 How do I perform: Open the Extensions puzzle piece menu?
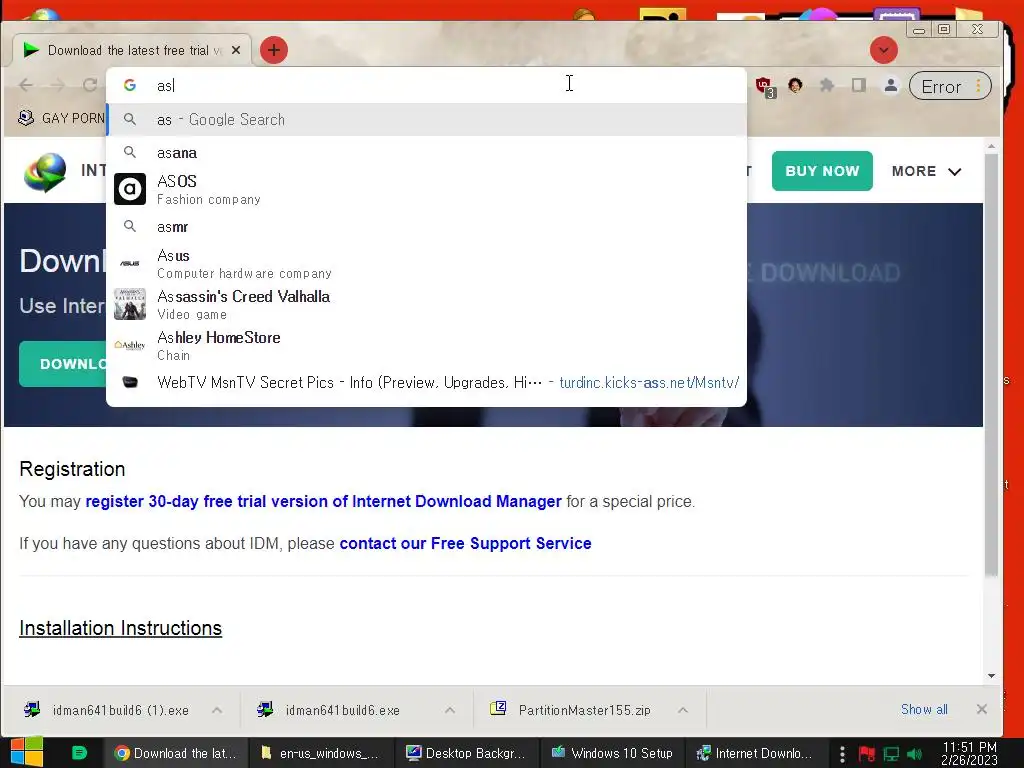click(x=827, y=86)
